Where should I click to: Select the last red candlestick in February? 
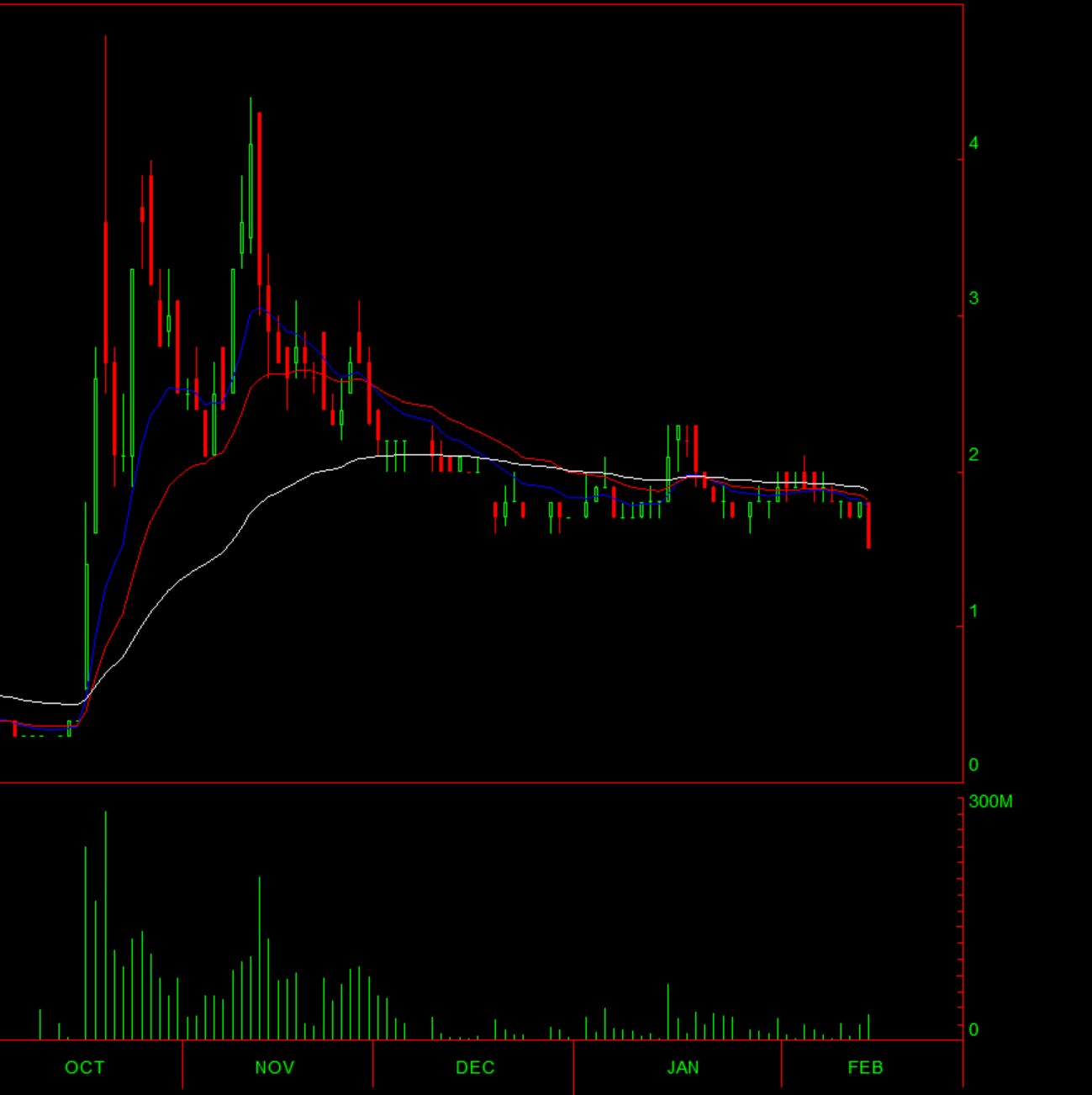[868, 526]
